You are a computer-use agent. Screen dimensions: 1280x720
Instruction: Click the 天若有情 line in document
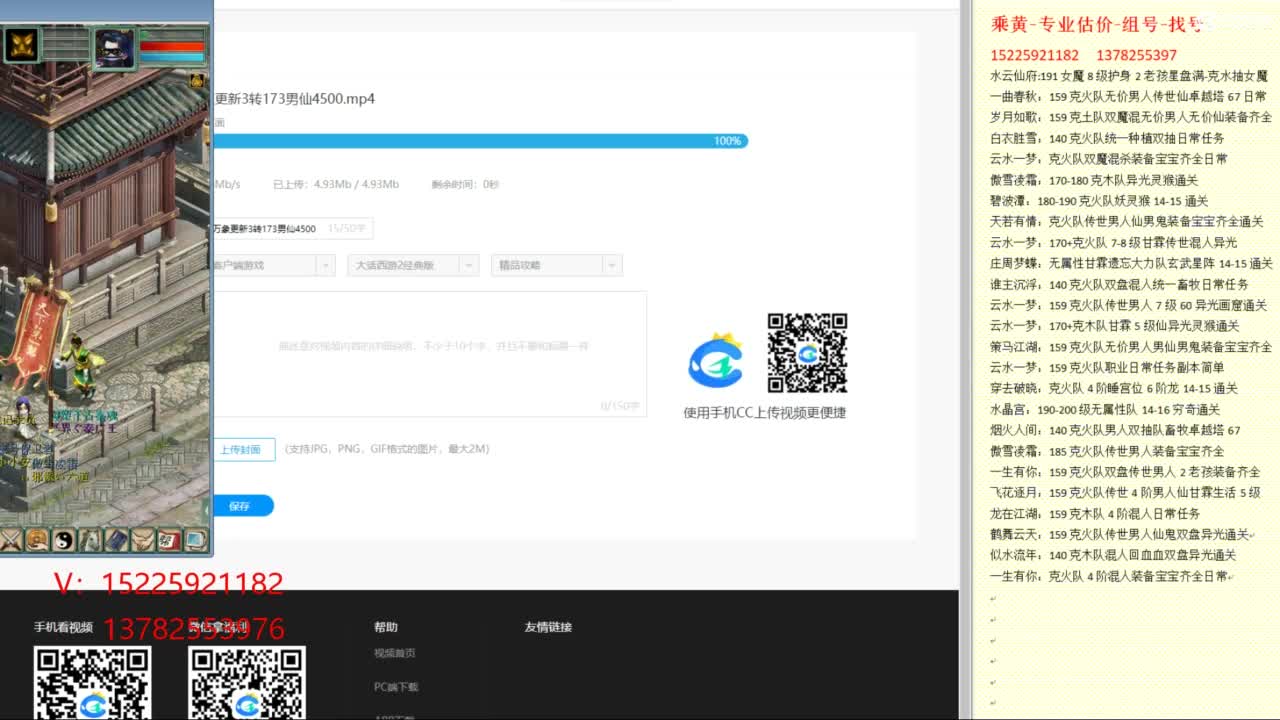1127,222
